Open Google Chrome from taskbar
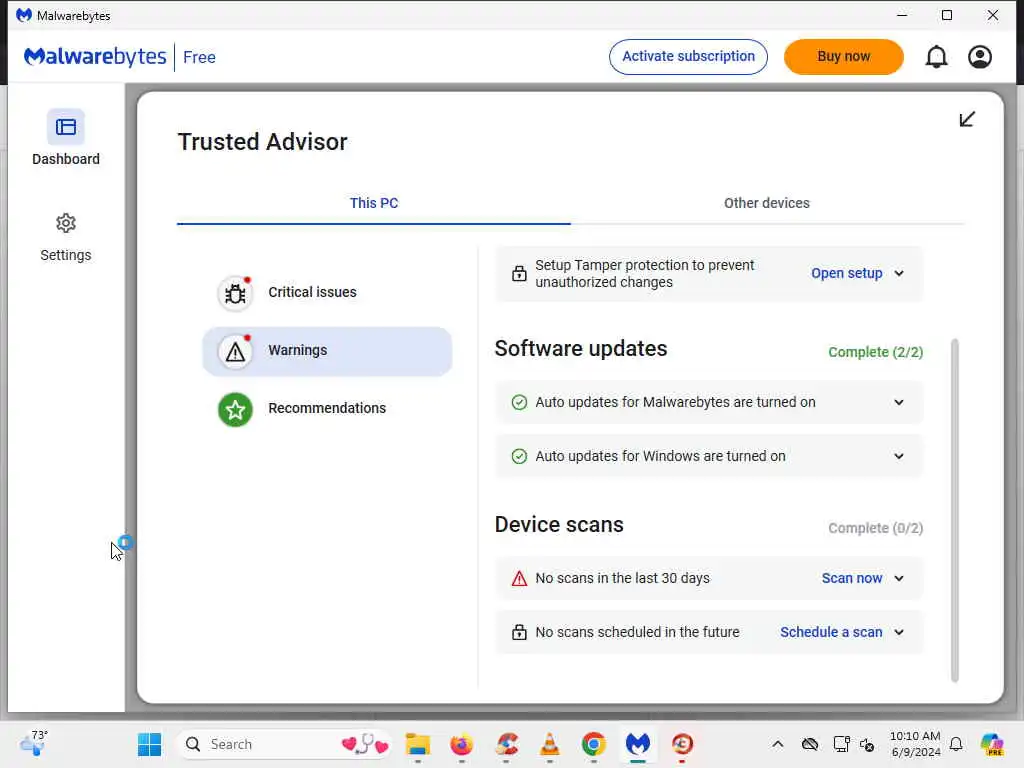The height and width of the screenshot is (768, 1024). click(594, 744)
